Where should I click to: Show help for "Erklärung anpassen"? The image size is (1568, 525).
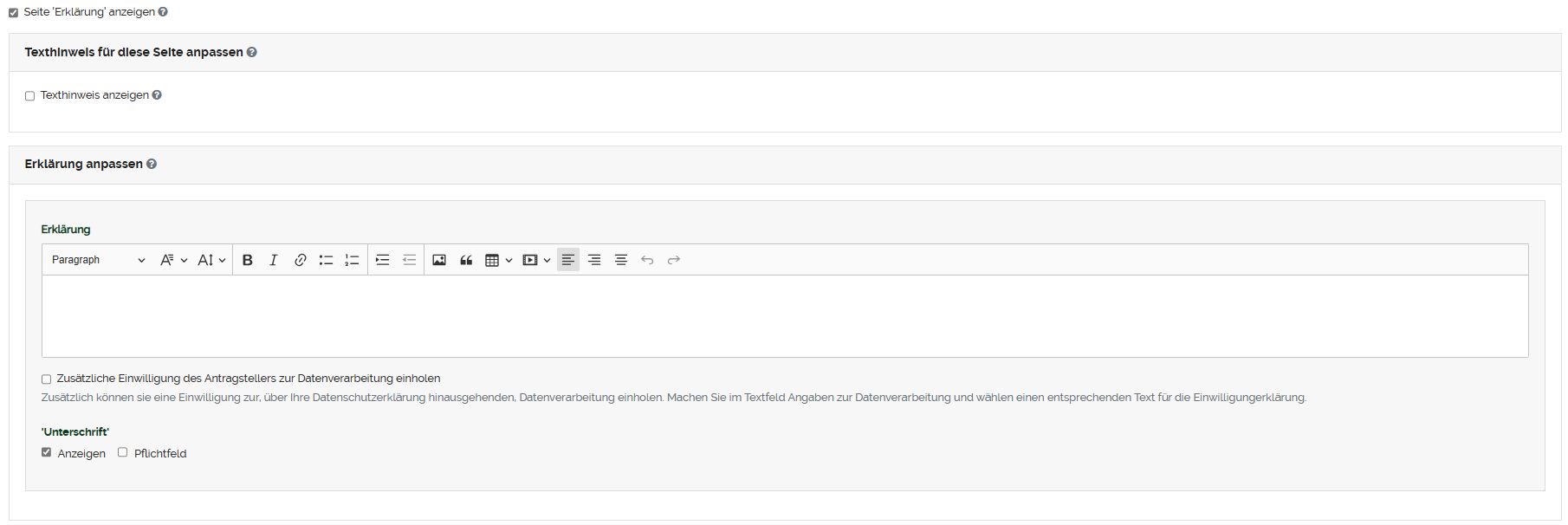[x=152, y=164]
